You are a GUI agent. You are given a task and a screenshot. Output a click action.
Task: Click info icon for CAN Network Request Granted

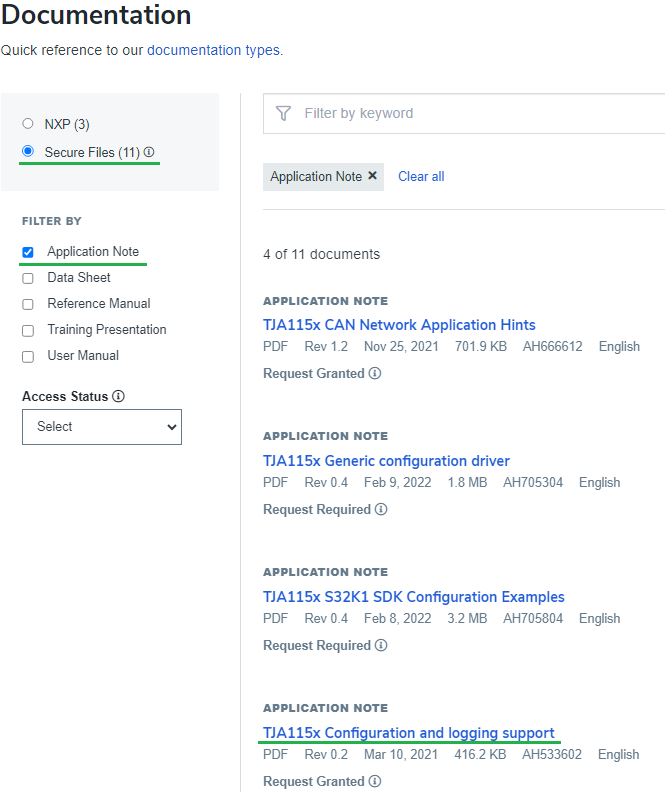pos(375,373)
